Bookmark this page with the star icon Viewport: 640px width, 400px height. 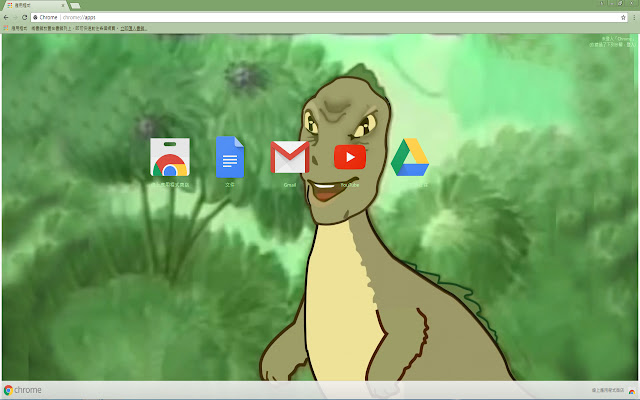[623, 18]
